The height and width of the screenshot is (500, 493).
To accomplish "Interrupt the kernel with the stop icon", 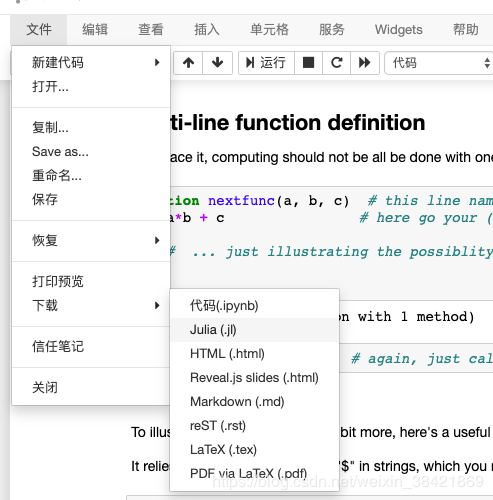I will click(308, 63).
